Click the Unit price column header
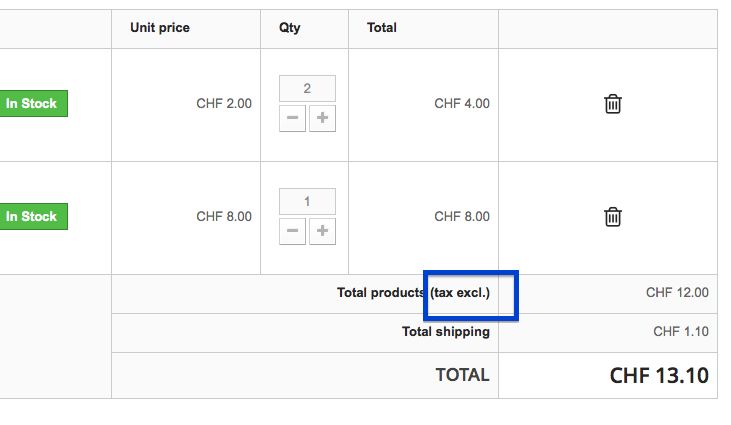The image size is (731, 425). pos(160,28)
